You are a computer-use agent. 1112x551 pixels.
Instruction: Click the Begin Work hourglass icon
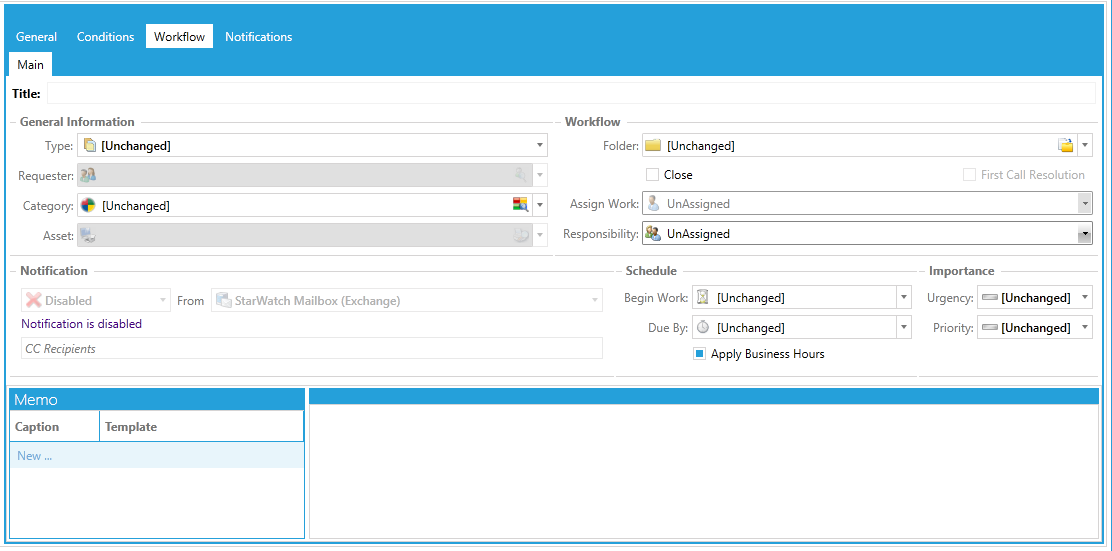[x=703, y=298]
